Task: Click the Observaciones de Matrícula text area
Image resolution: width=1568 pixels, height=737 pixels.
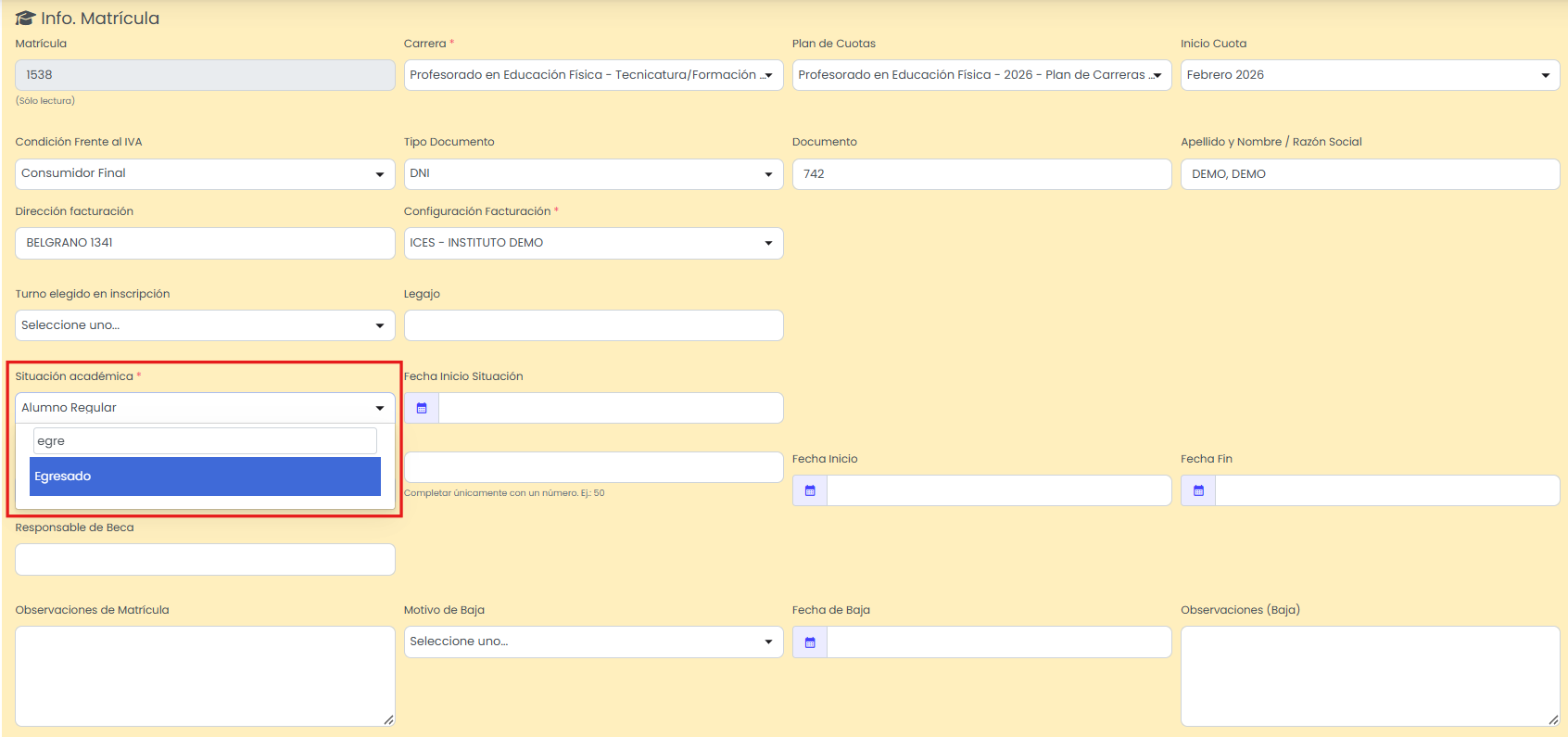Action: click(205, 676)
